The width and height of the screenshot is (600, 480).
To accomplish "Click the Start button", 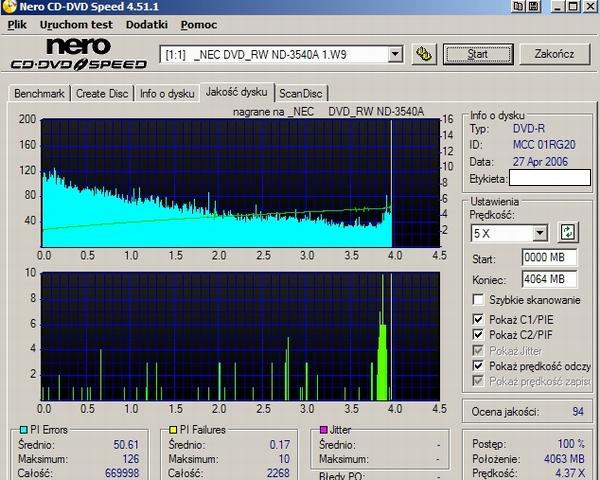I will point(478,54).
